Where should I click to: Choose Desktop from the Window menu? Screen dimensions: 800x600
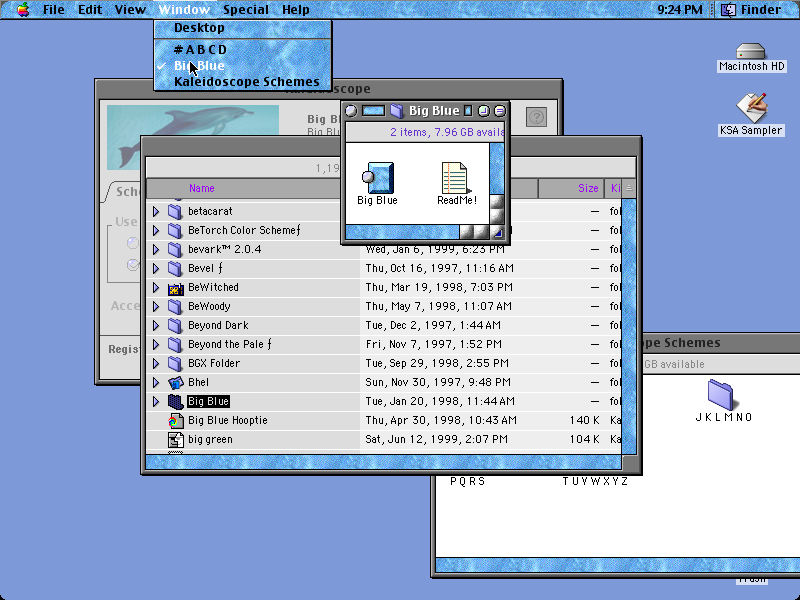(243, 28)
